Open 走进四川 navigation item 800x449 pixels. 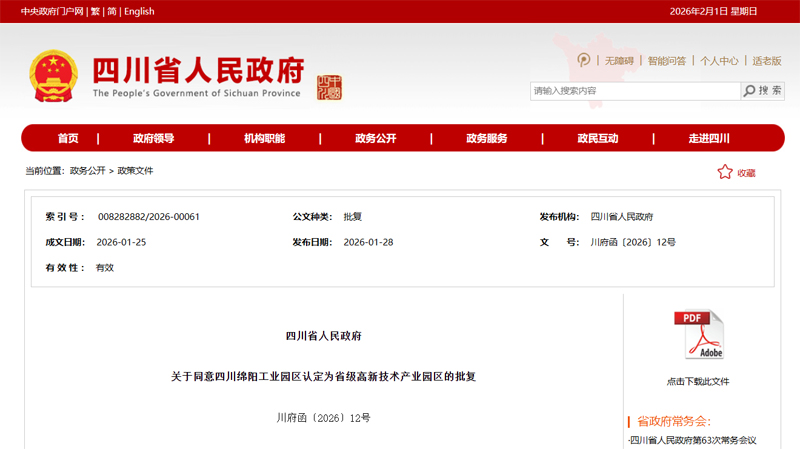(x=708, y=138)
